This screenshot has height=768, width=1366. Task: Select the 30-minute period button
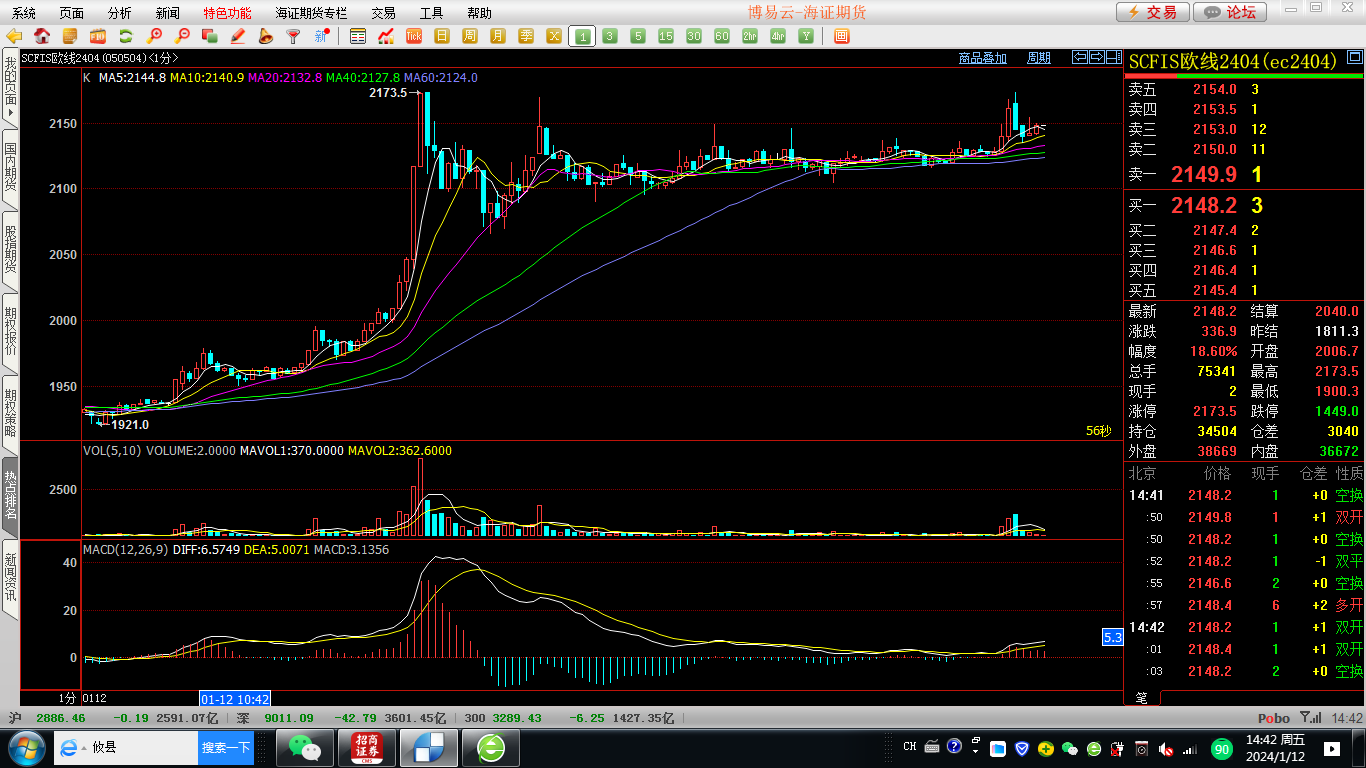[x=694, y=36]
